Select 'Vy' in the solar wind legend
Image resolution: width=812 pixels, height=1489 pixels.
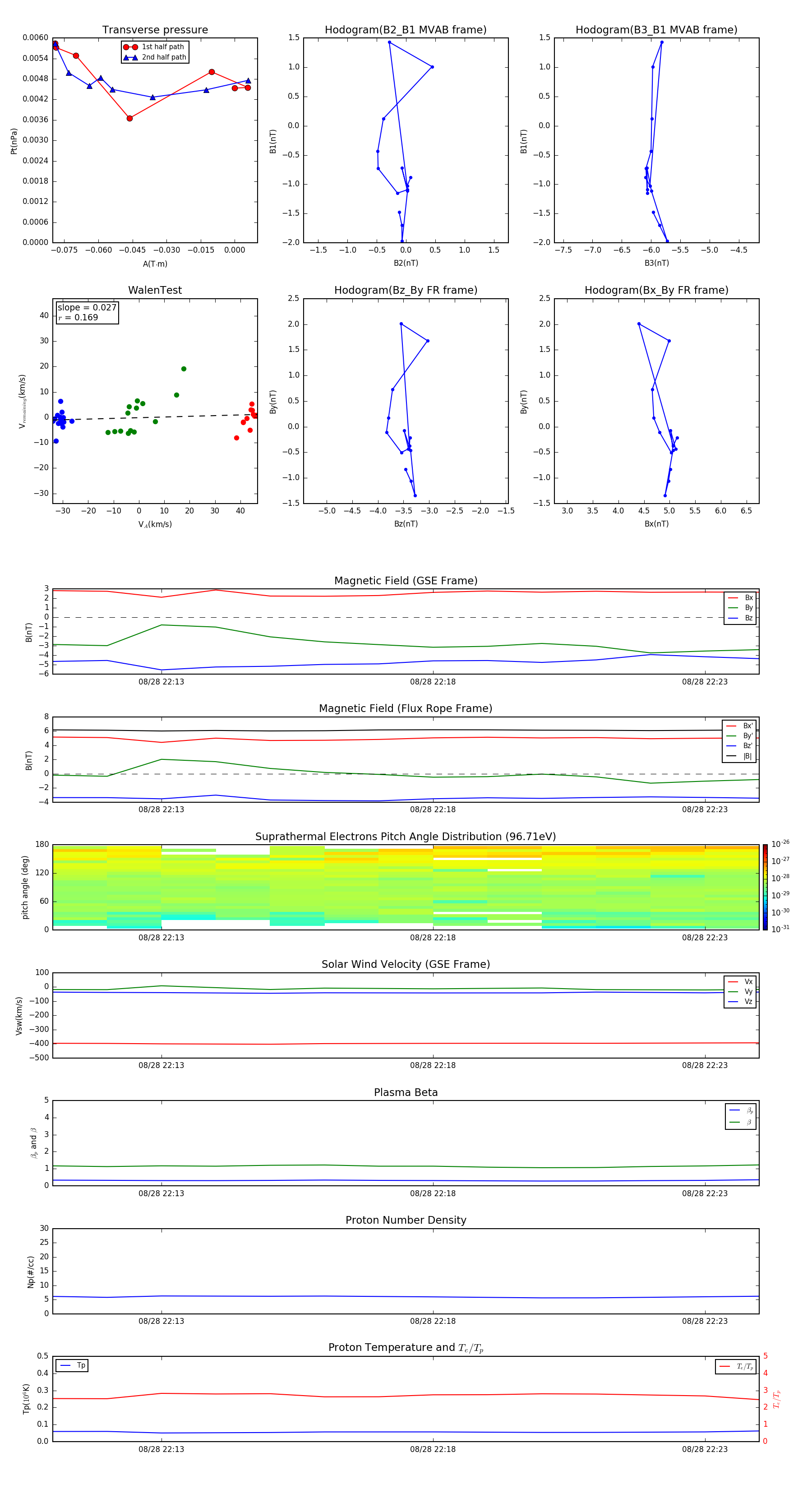click(740, 991)
